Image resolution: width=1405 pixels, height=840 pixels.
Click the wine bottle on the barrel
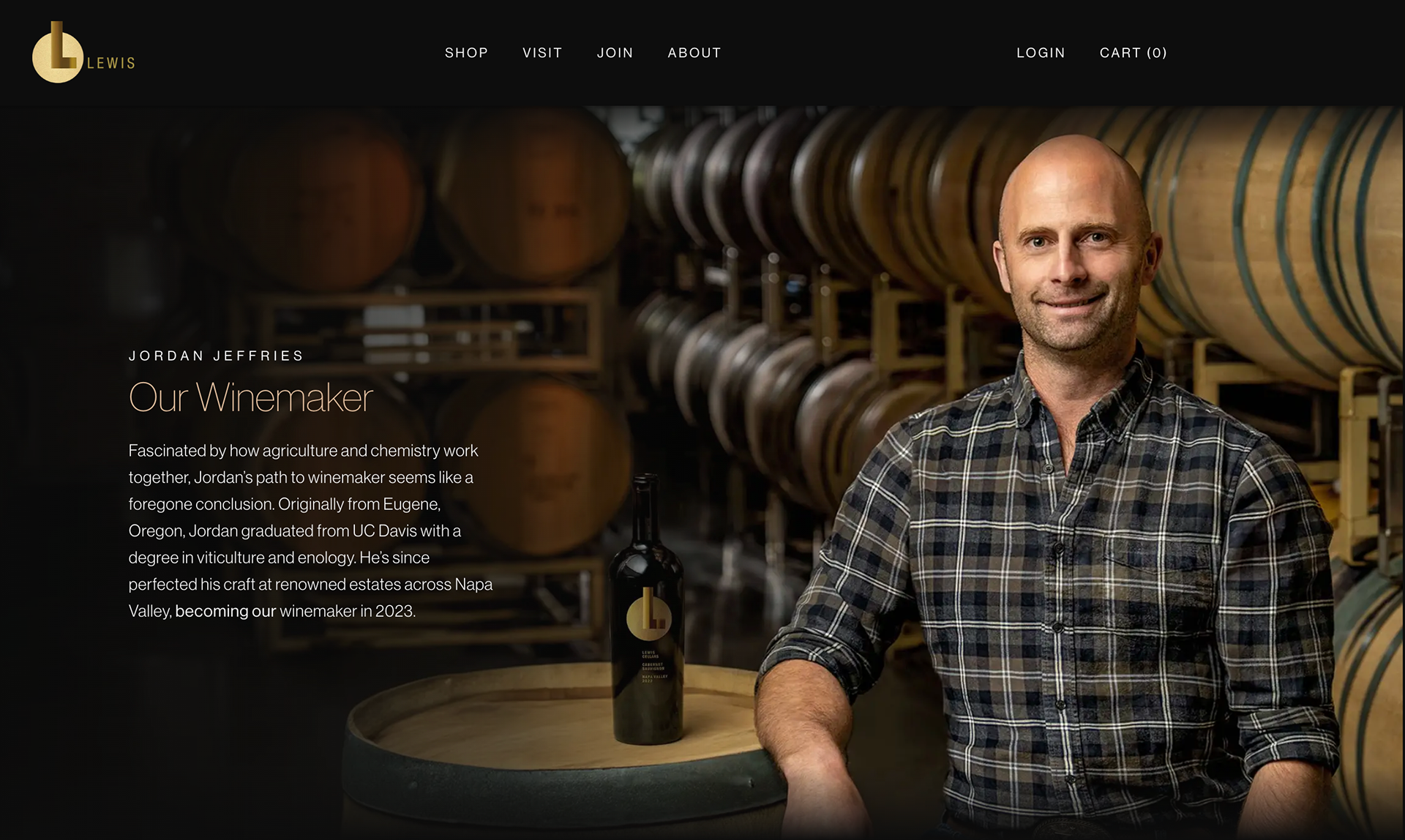click(647, 610)
